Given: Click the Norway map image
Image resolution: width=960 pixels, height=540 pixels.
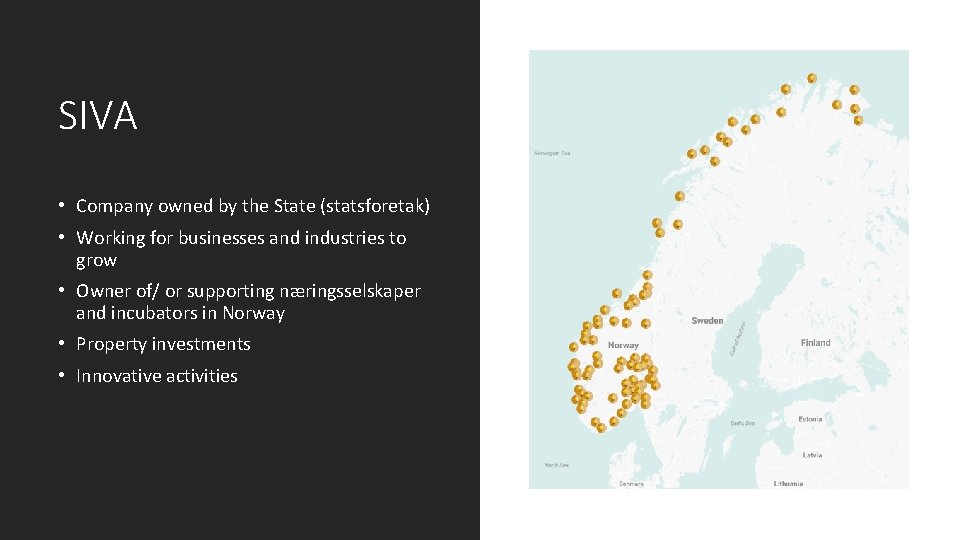Looking at the screenshot, I should (719, 269).
